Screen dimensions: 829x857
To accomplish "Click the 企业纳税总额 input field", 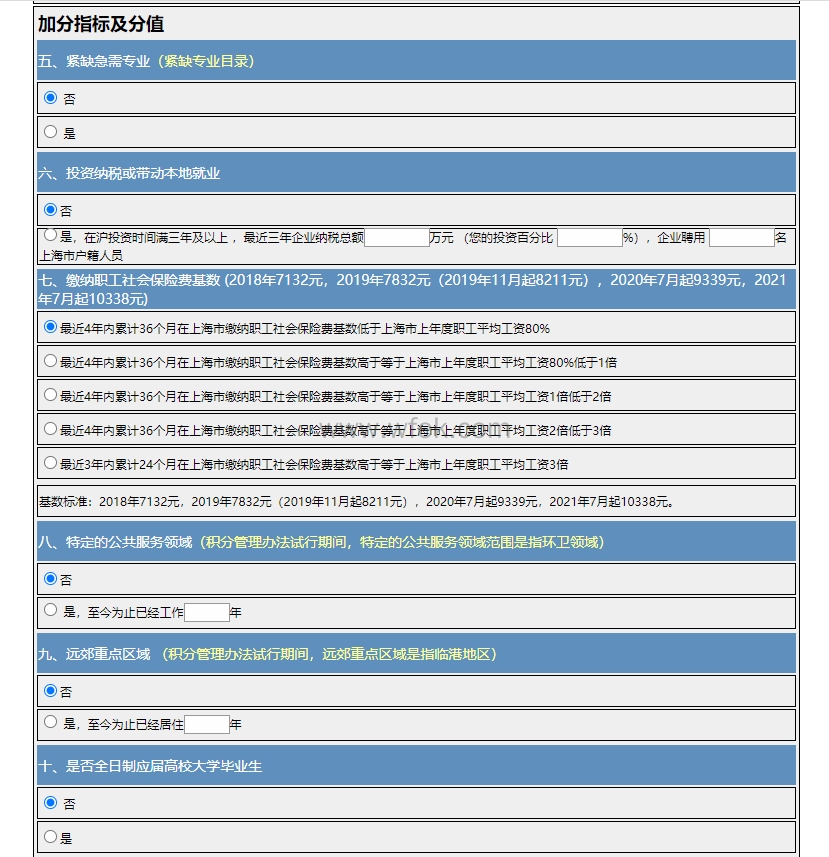I will 396,238.
